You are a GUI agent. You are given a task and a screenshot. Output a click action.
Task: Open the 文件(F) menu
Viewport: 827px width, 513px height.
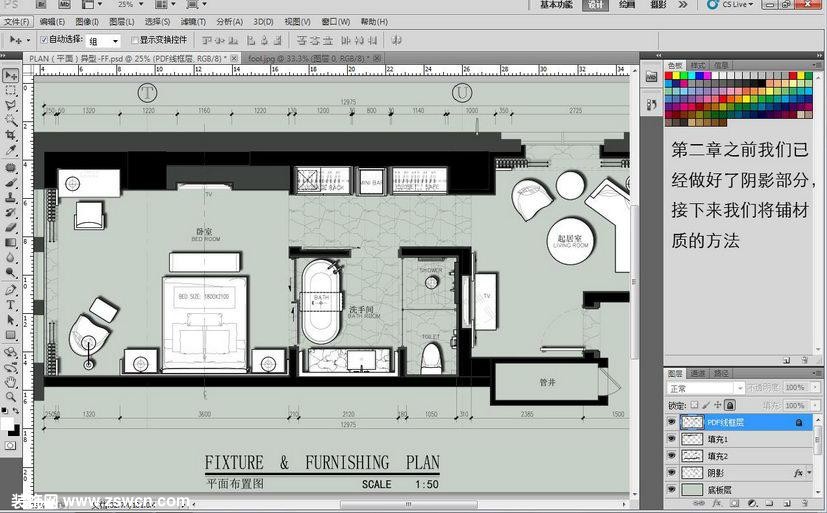tap(17, 22)
